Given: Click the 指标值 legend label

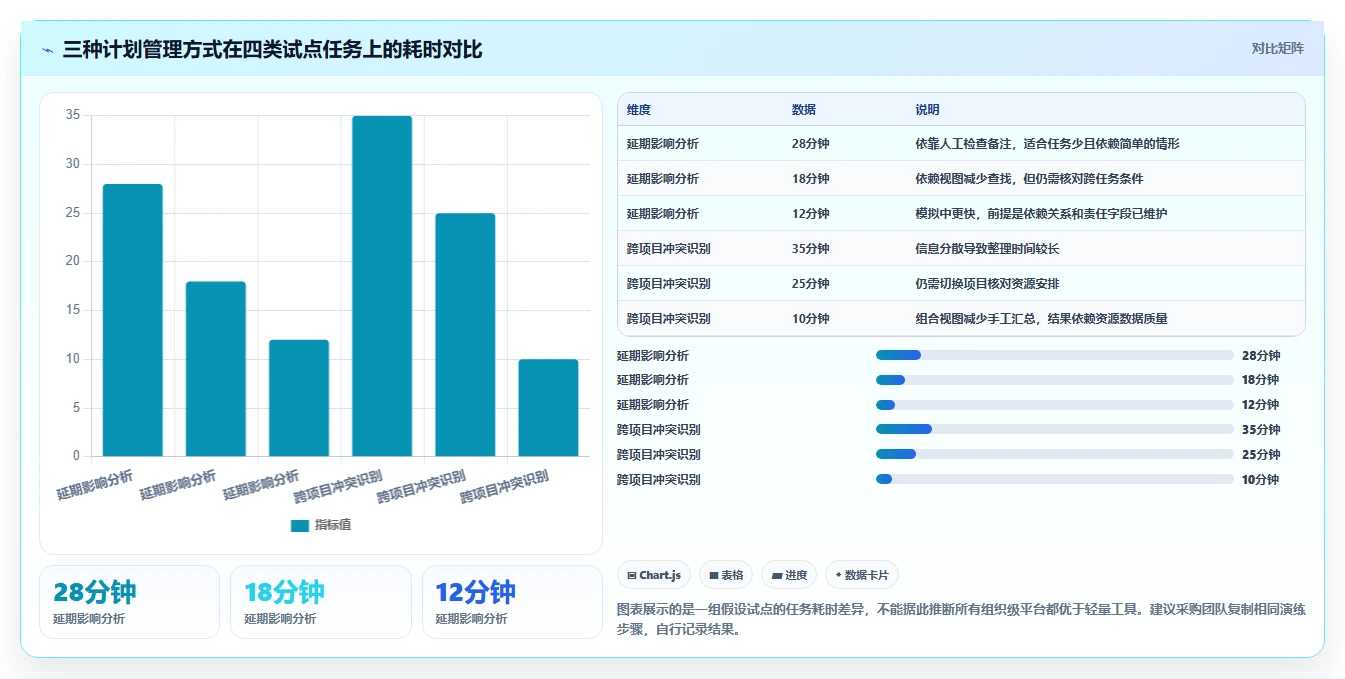Looking at the screenshot, I should [333, 525].
